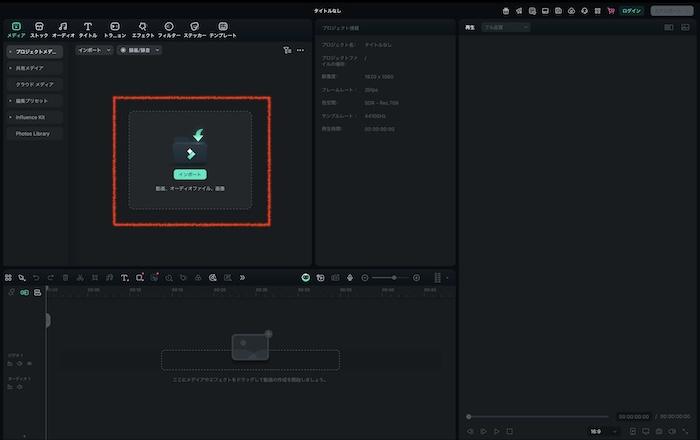
Task: Open the タイトル (Titles) tab
Action: 88,29
